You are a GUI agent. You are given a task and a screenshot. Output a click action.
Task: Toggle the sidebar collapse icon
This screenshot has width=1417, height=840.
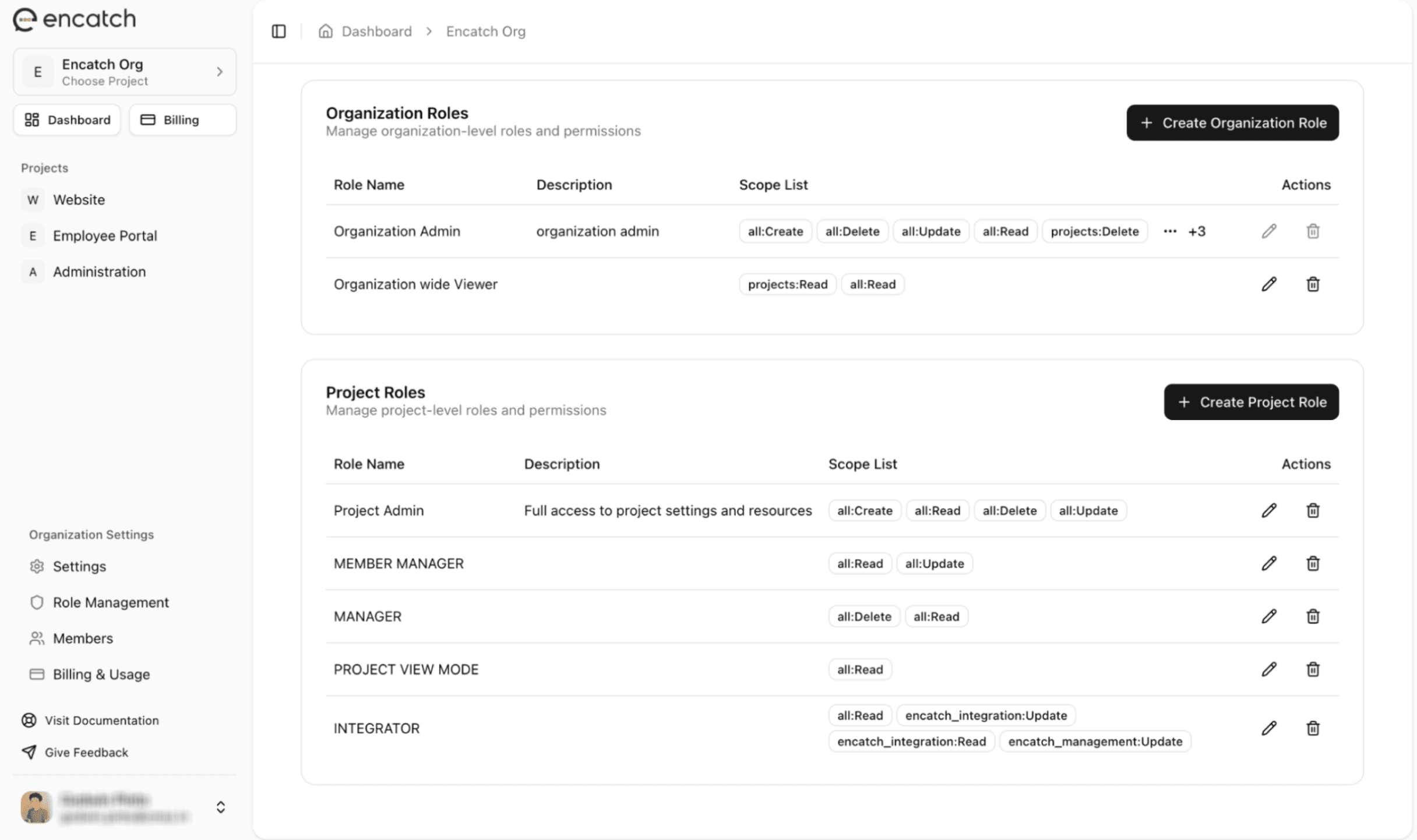(x=279, y=31)
